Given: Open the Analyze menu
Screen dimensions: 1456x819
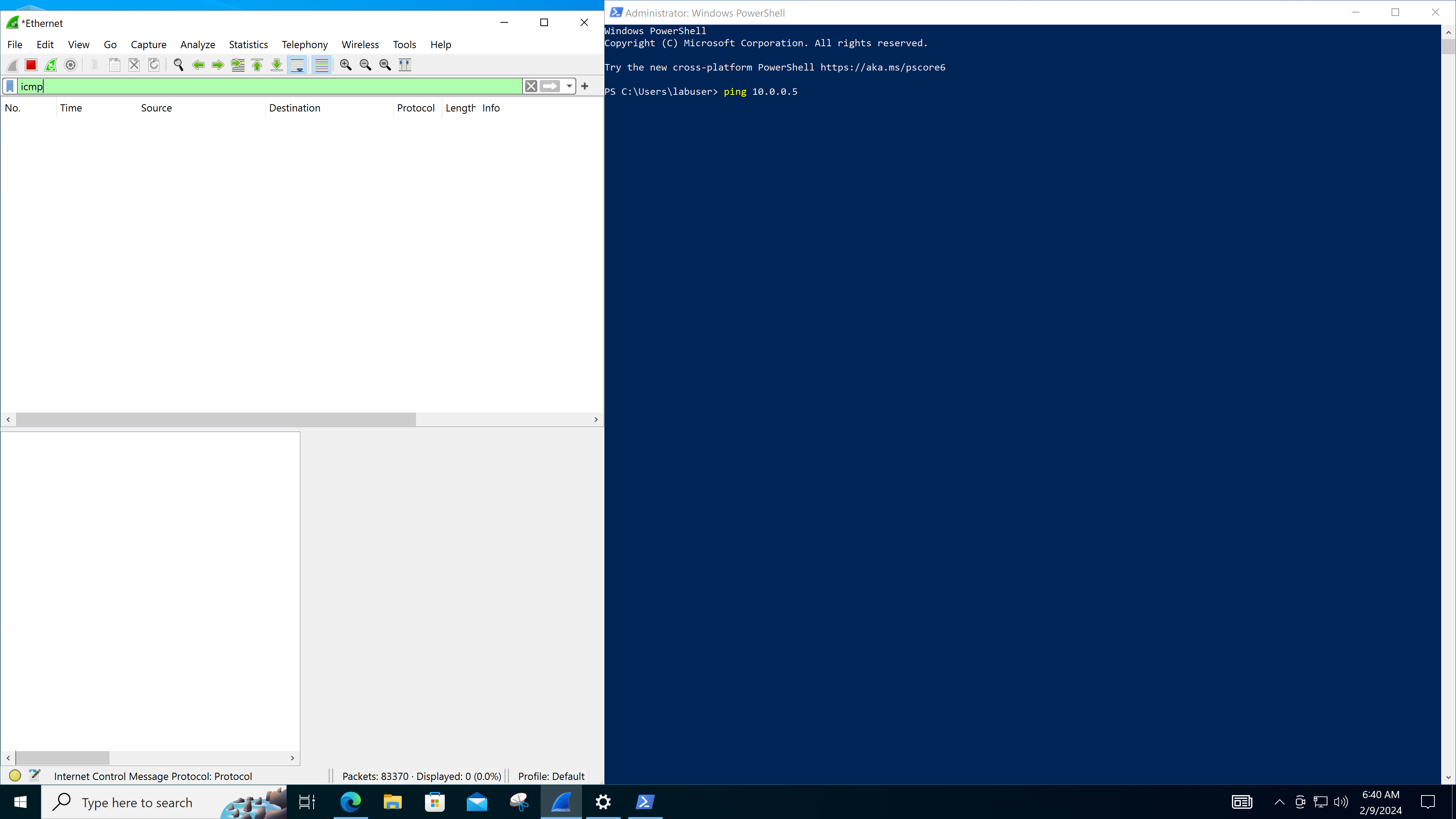Looking at the screenshot, I should (x=198, y=45).
